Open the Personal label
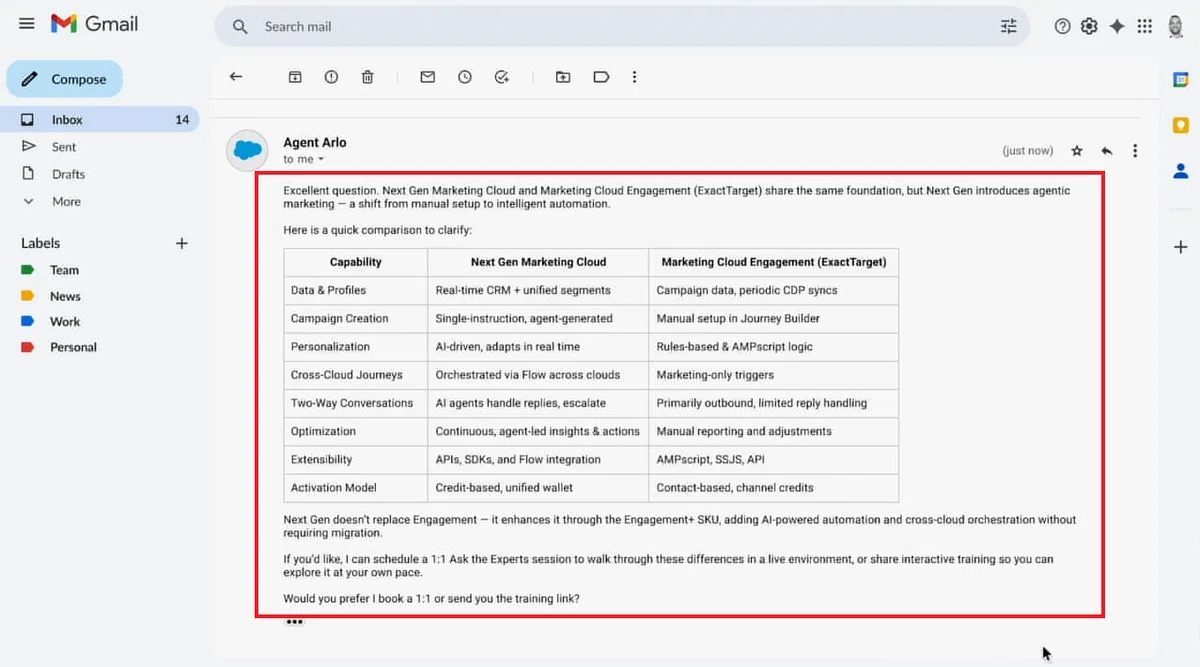The height and width of the screenshot is (667, 1200). coord(73,348)
